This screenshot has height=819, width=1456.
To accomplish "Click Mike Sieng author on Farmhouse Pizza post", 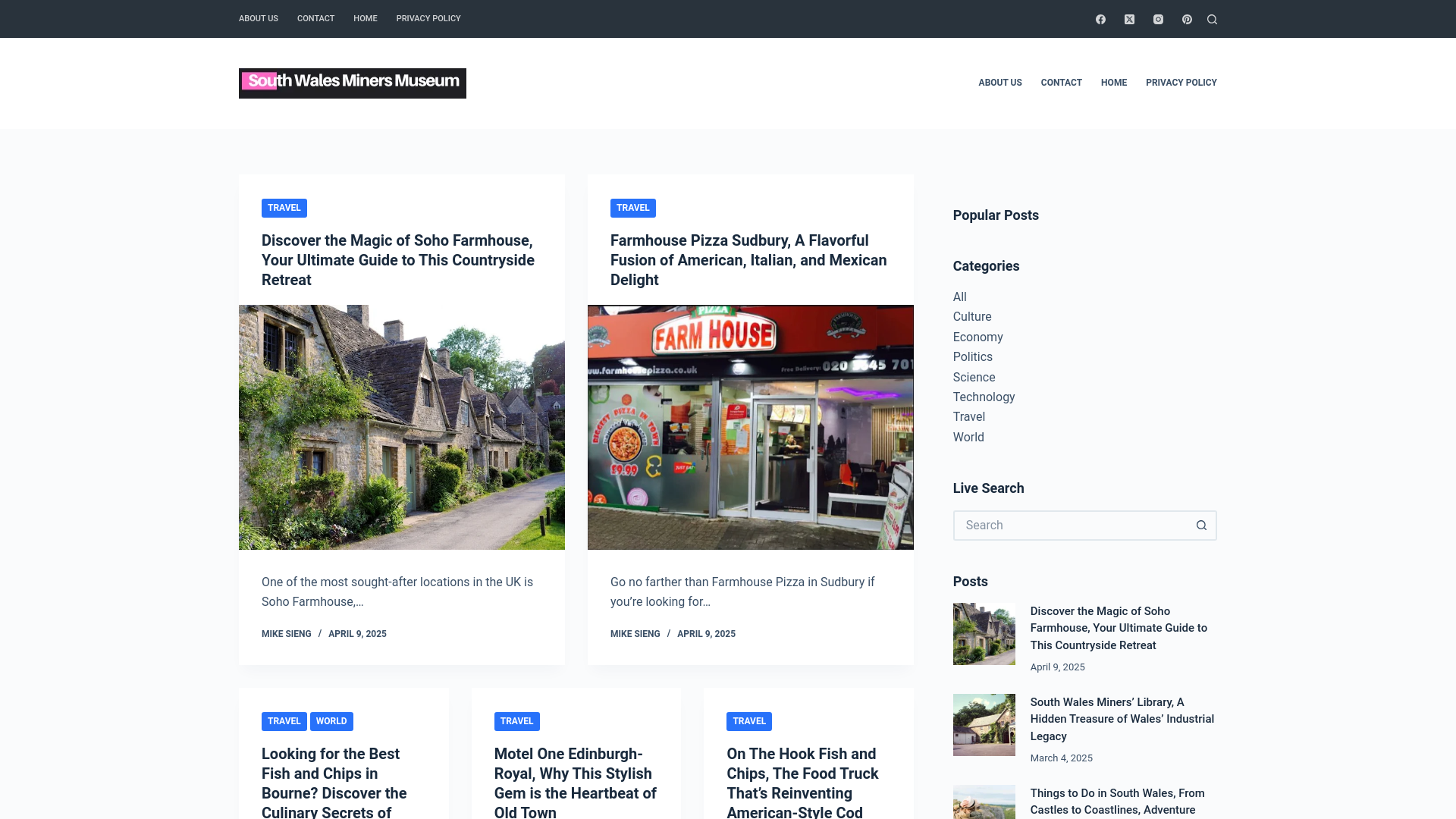I will [635, 634].
